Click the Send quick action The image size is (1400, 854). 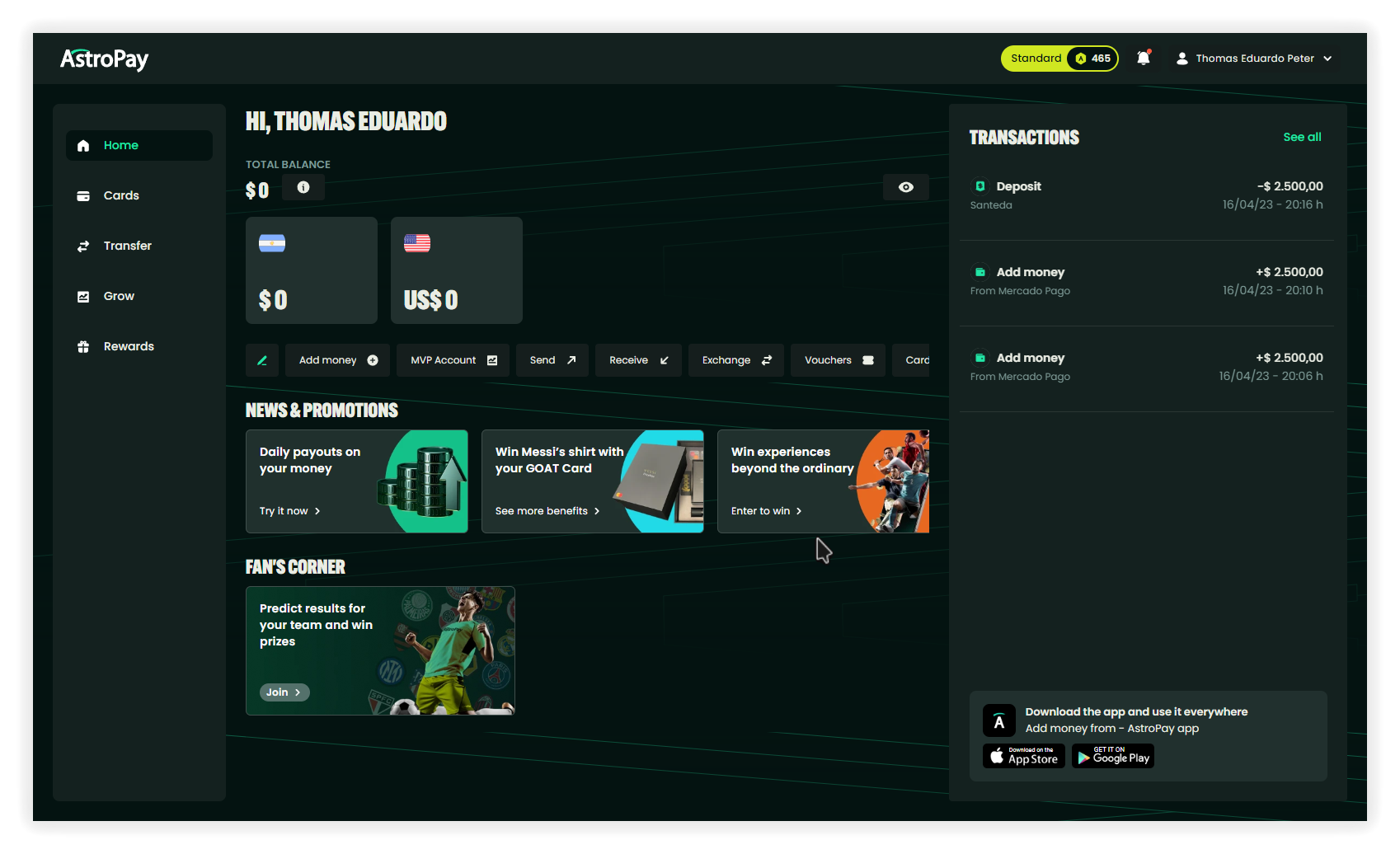552,360
